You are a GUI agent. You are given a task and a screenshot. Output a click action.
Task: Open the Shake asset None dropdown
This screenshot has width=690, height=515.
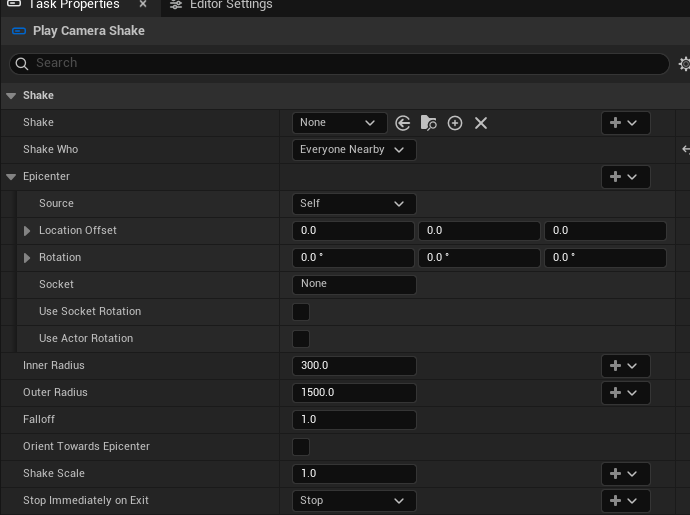(x=339, y=123)
